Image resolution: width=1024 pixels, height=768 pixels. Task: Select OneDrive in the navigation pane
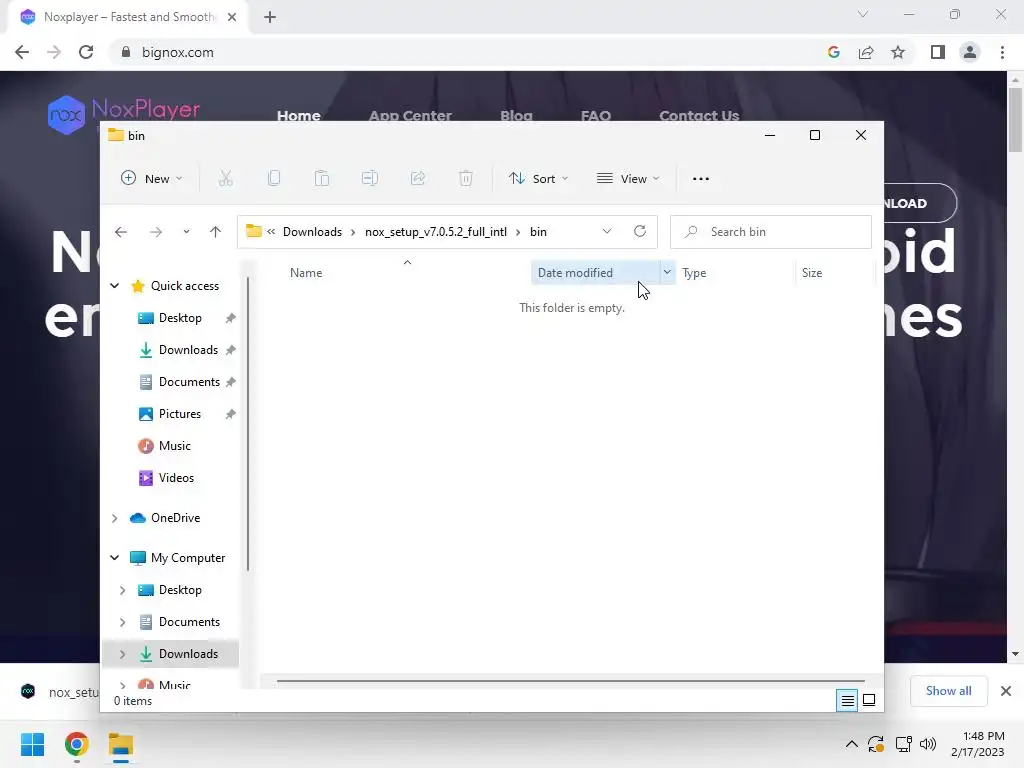(175, 518)
